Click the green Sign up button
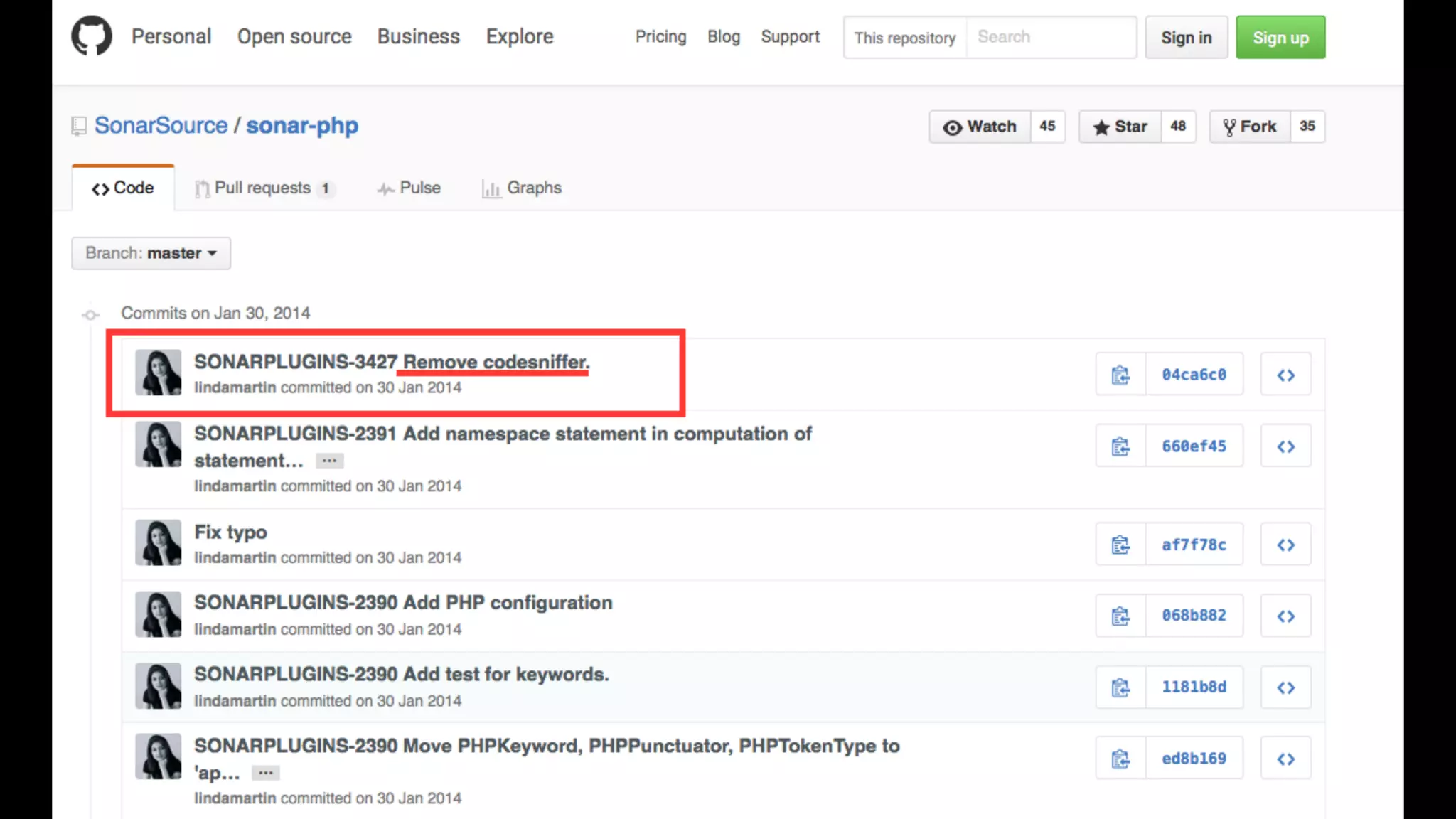Screen dimensions: 1456x819 click(1281, 38)
